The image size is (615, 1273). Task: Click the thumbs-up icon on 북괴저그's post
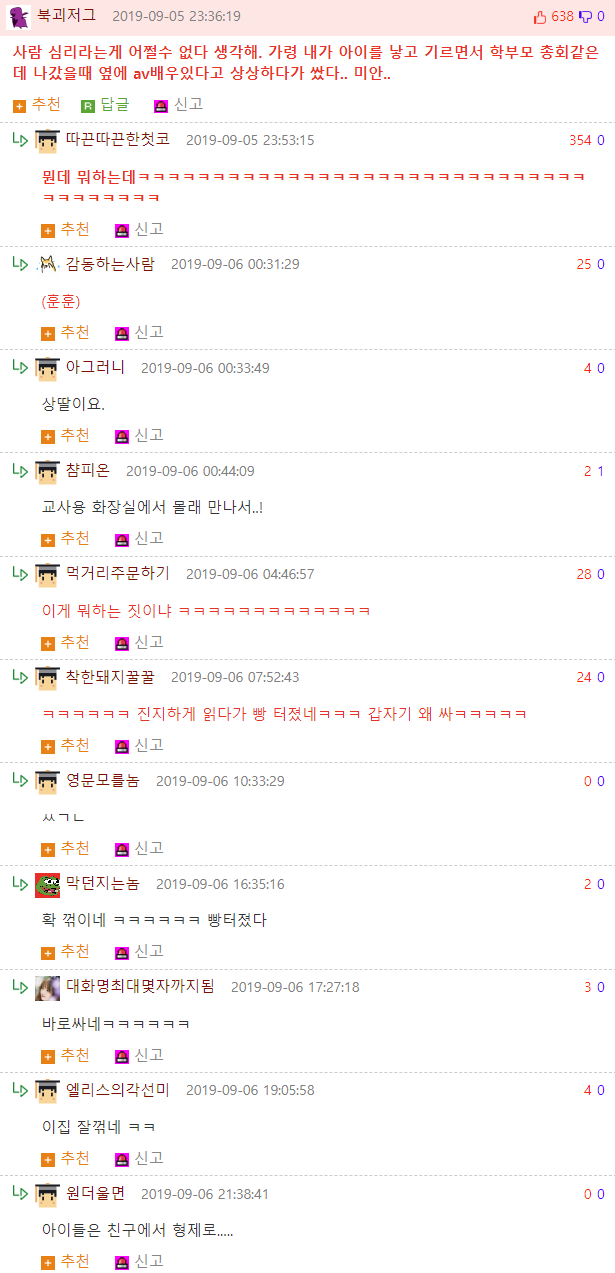pyautogui.click(x=540, y=17)
